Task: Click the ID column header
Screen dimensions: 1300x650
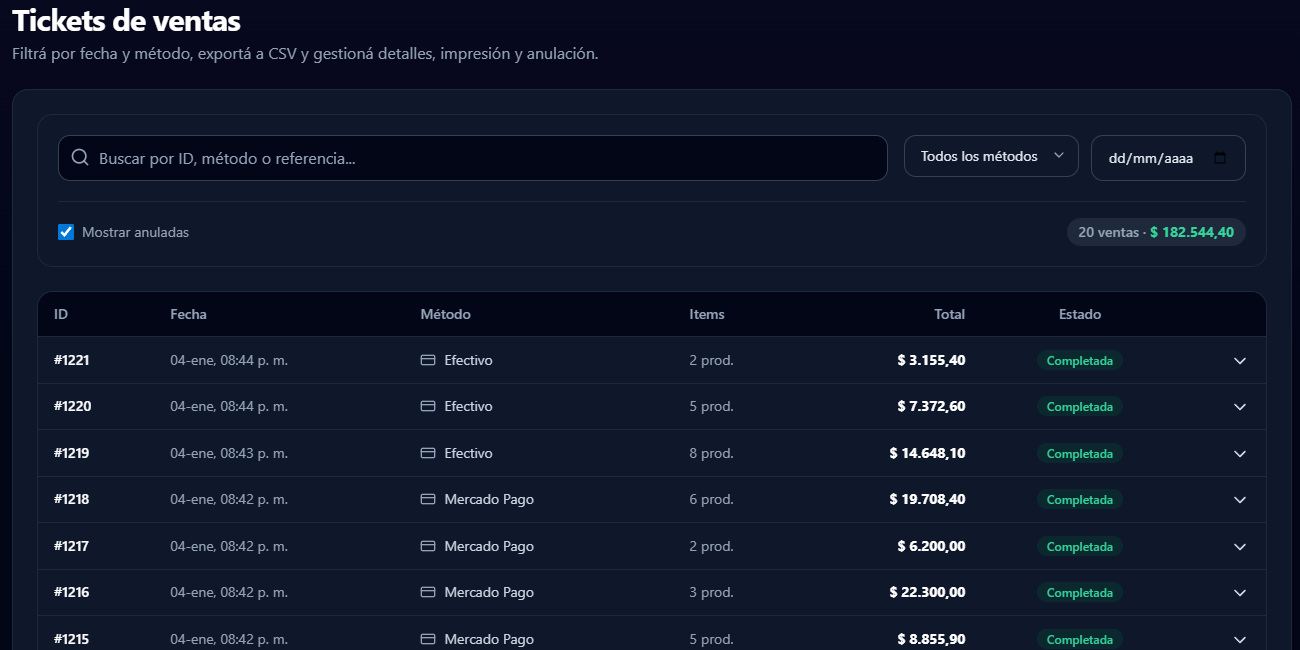Action: click(61, 314)
